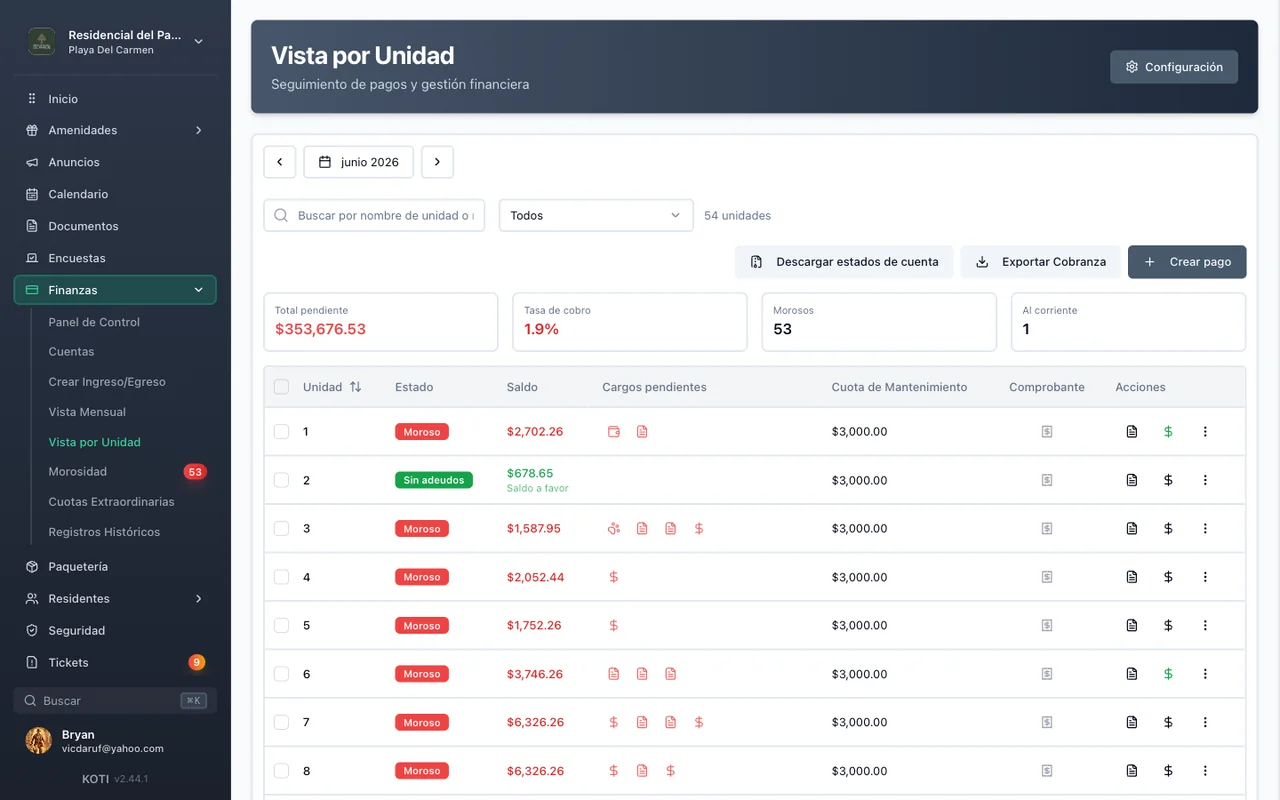Open the three-dot actions menu for unit 7
The height and width of the screenshot is (800, 1280).
[1205, 722]
